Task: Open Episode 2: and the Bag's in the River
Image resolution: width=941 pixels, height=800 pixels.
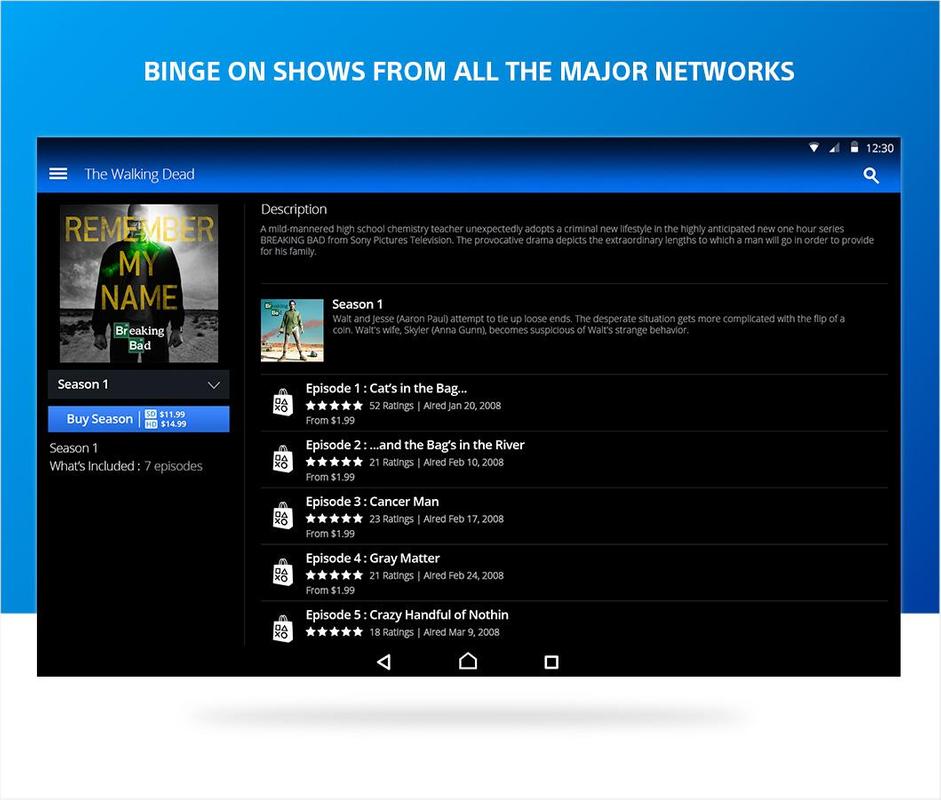Action: click(x=574, y=460)
